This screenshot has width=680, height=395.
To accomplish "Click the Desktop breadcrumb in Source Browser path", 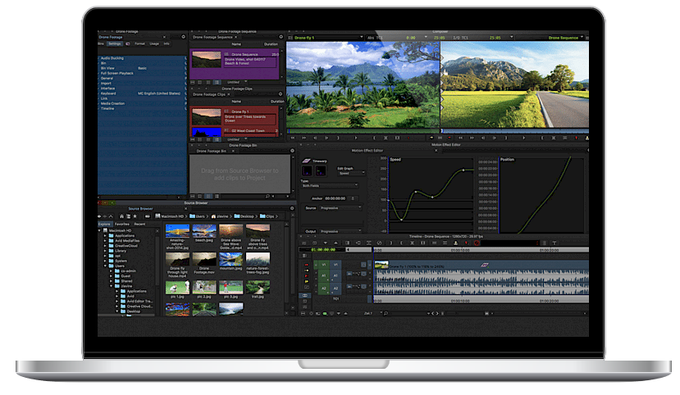I will [x=244, y=216].
